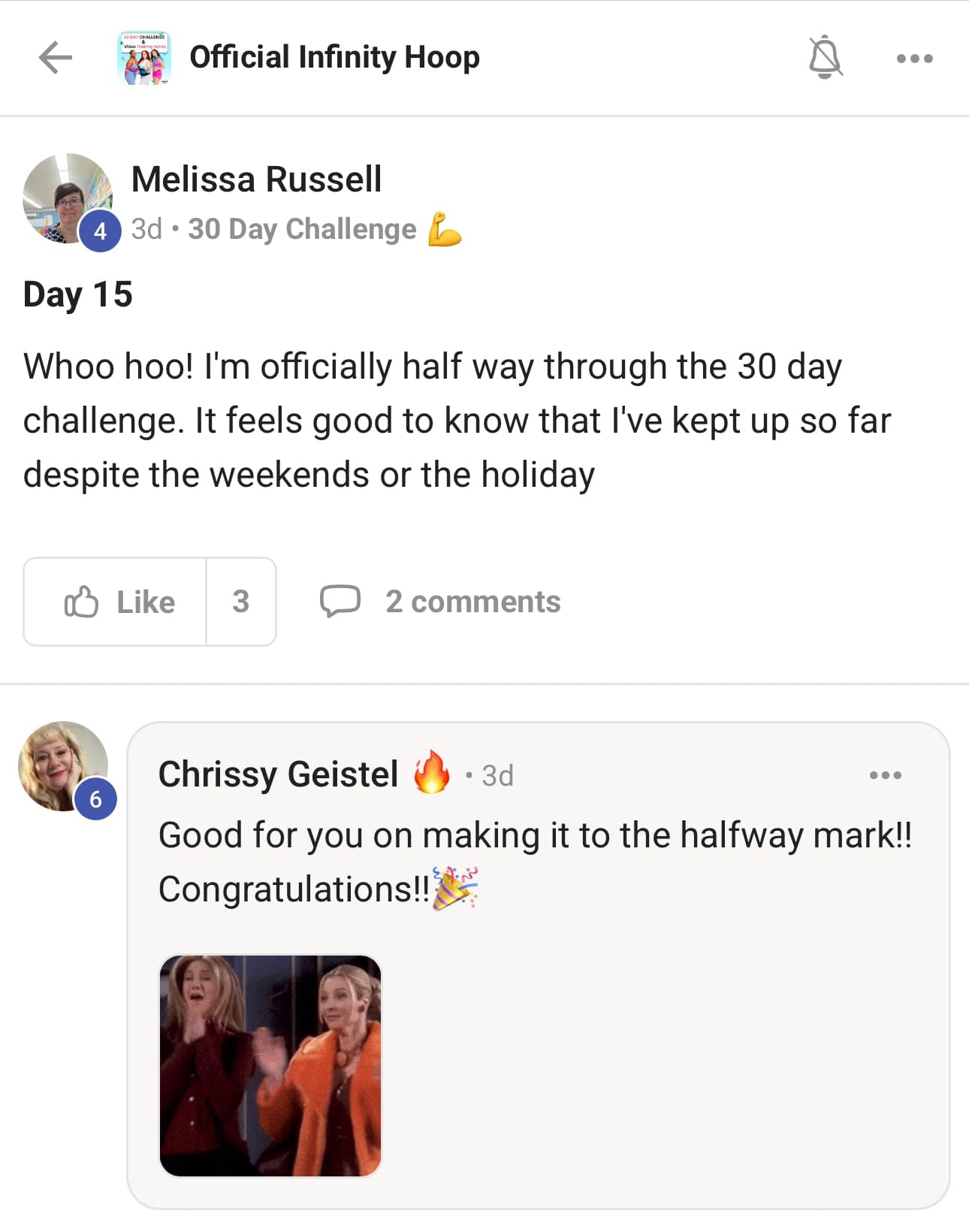Screen dimensions: 969x1232
Task: Tap Chrissy's level 6 badge
Action: 95,799
